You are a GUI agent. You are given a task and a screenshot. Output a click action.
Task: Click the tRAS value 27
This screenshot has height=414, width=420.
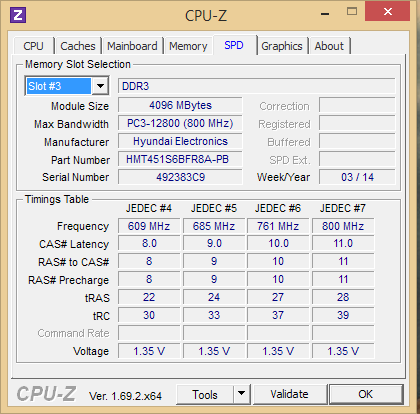click(278, 297)
